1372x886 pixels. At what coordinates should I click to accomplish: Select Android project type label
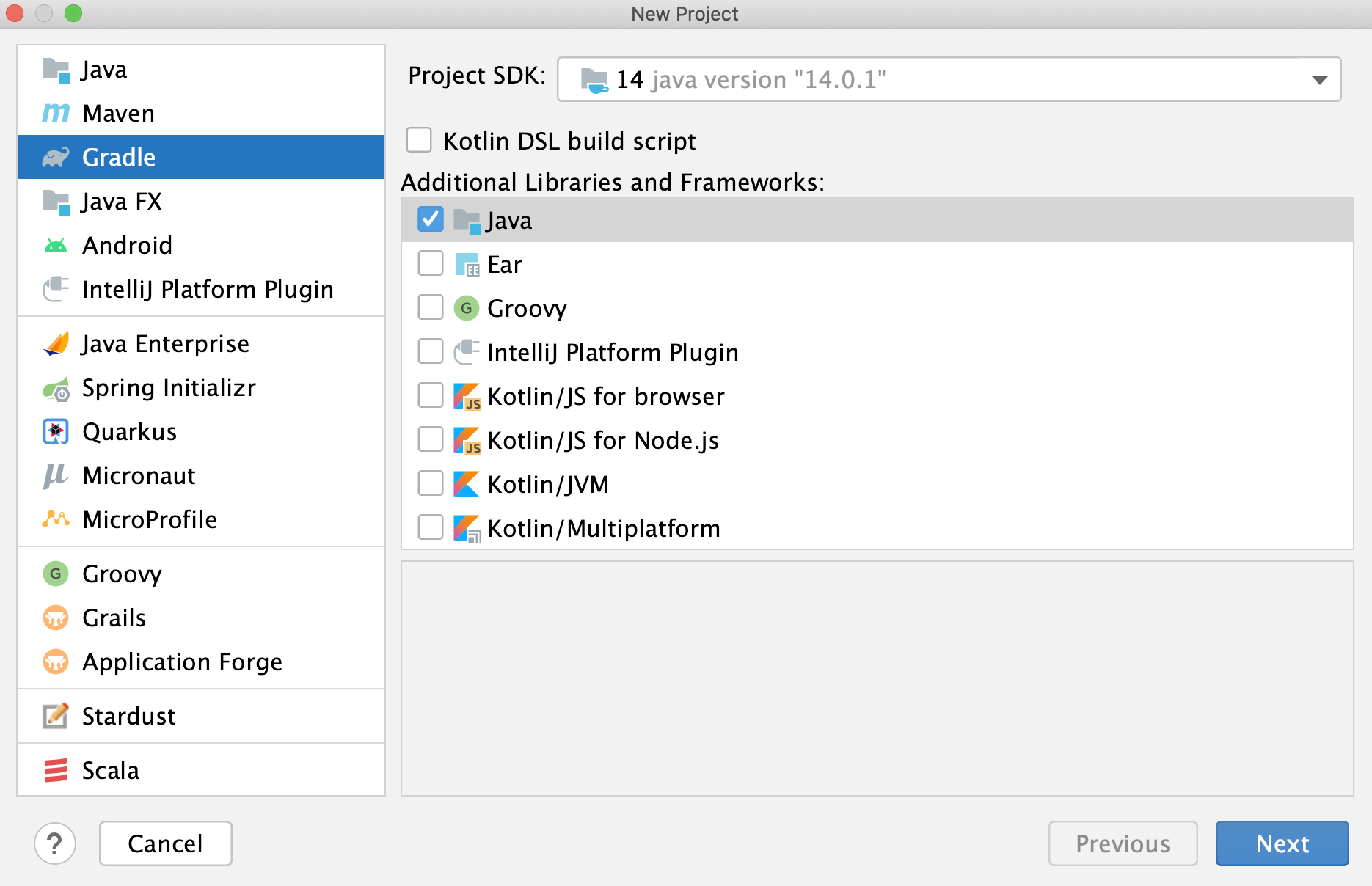[x=127, y=245]
